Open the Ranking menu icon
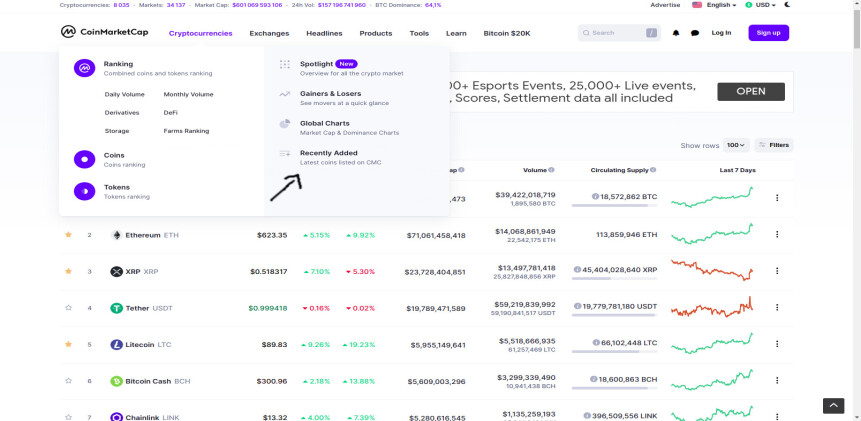 pyautogui.click(x=85, y=68)
